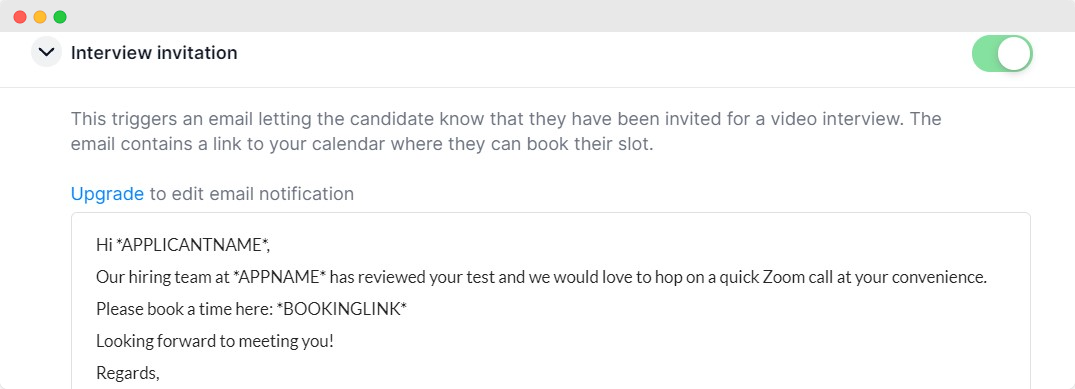This screenshot has height=389, width=1075.
Task: Click the *BOOKINGLINK* placeholder
Action: coord(341,309)
